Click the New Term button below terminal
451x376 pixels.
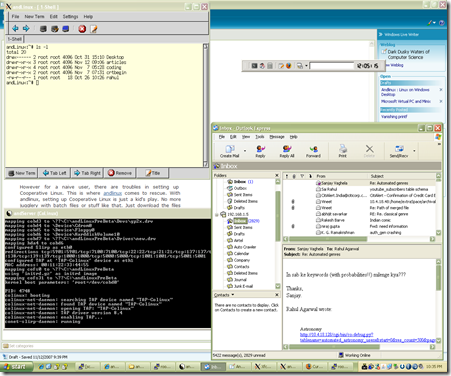point(22,173)
